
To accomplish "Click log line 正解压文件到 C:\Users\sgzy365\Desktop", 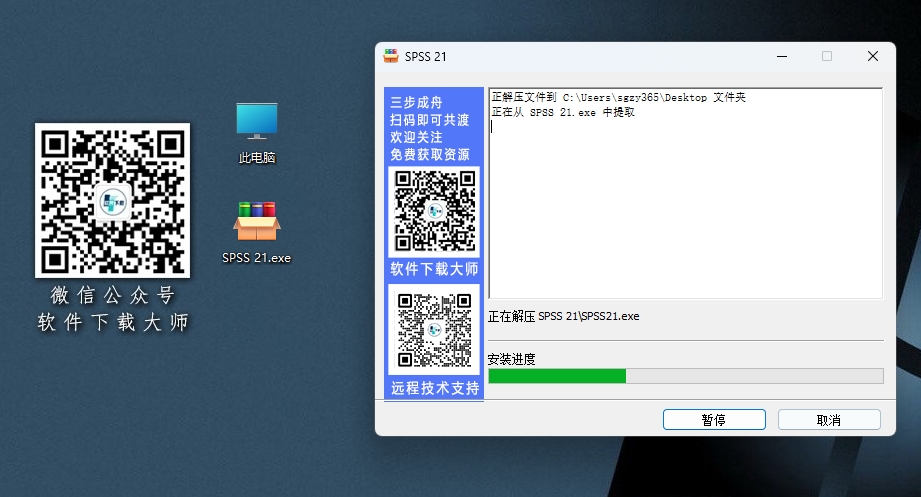I will (x=618, y=98).
